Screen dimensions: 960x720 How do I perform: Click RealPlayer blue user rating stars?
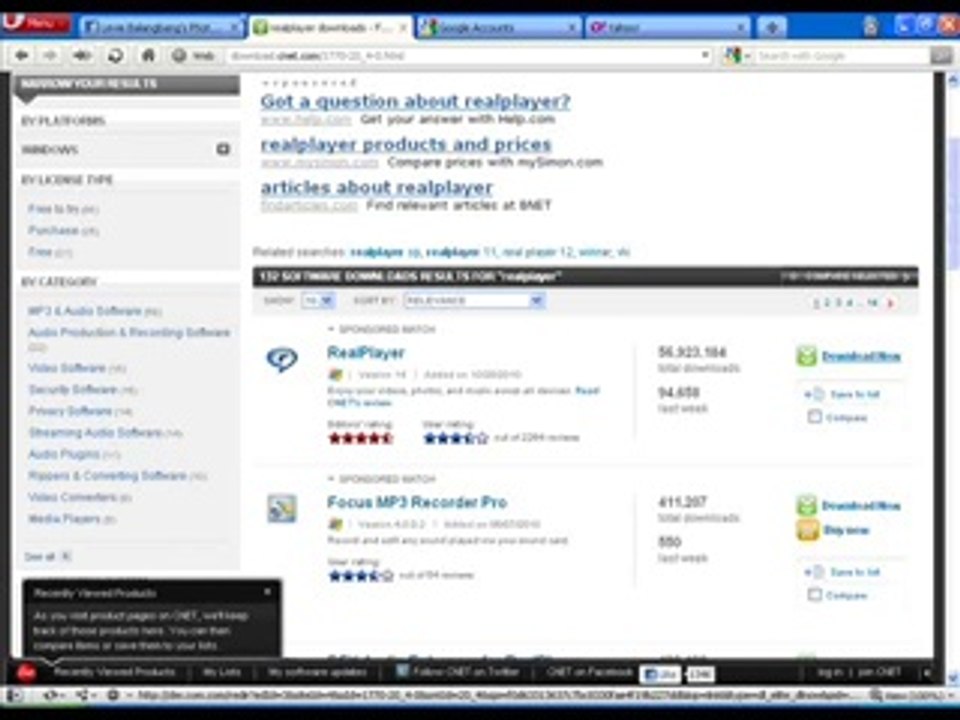click(456, 438)
